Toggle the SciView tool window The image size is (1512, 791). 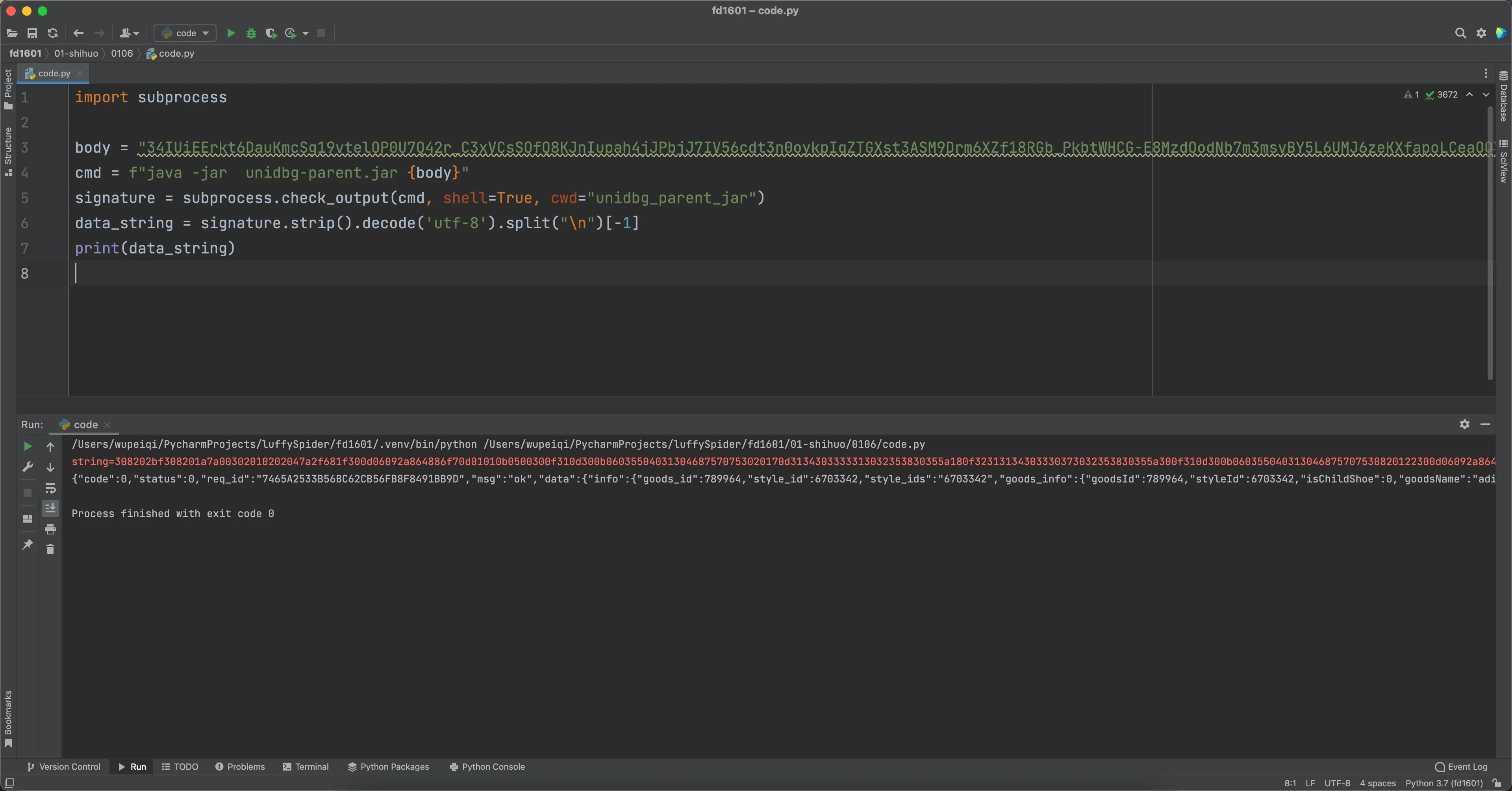[1504, 161]
